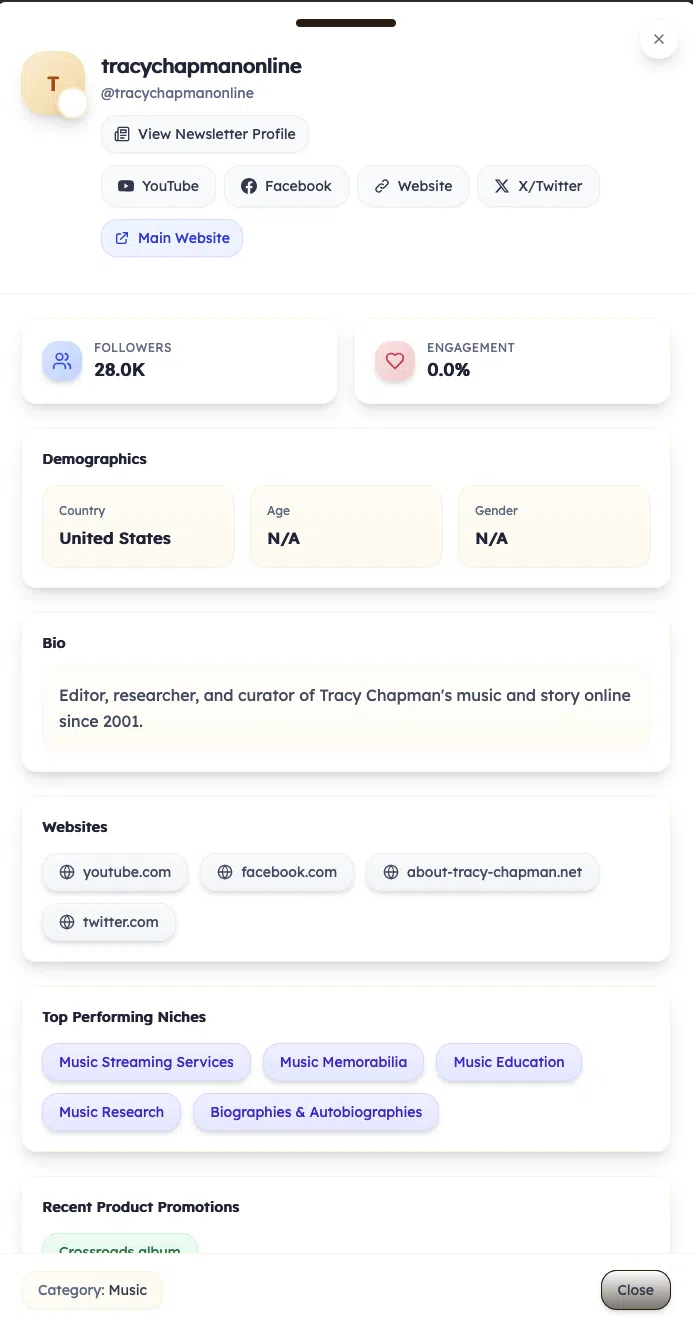The image size is (693, 1318).
Task: Open the Country field showing United States
Action: coord(138,526)
